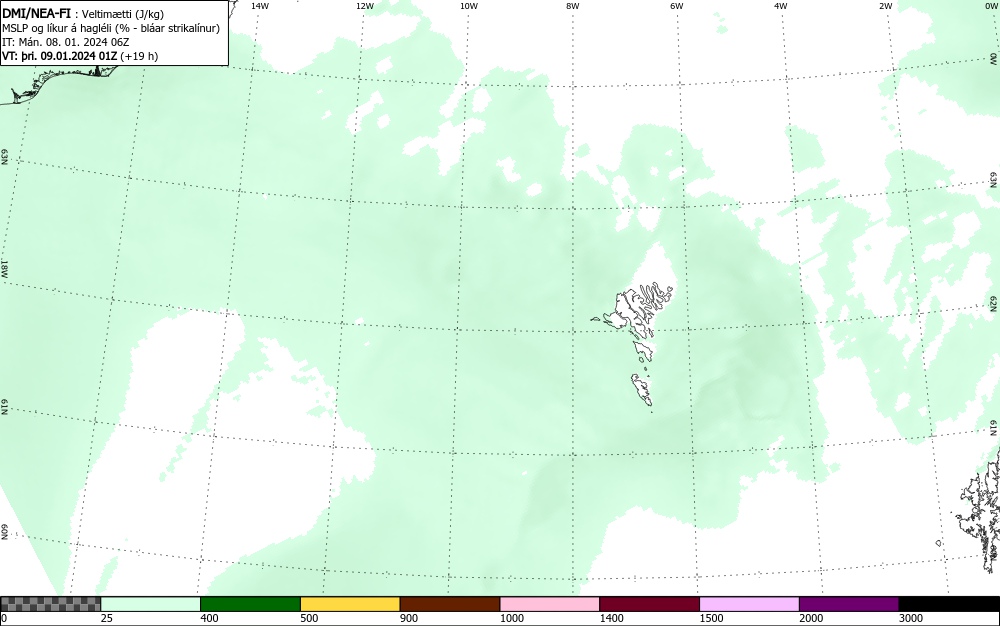Click the legend value 500
This screenshot has width=1000, height=626.
click(309, 618)
